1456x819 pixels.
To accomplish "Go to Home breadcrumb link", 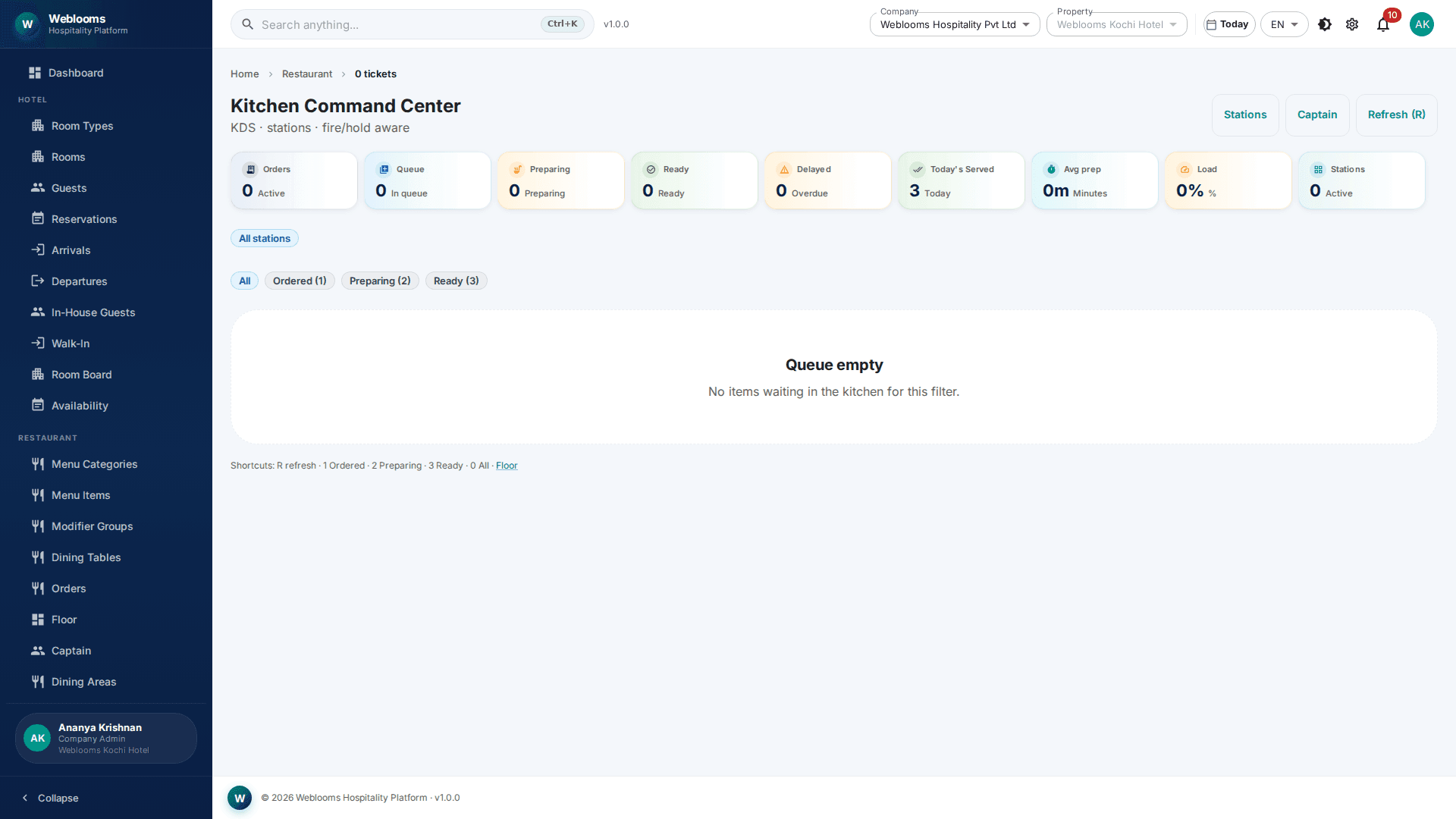I will point(244,74).
